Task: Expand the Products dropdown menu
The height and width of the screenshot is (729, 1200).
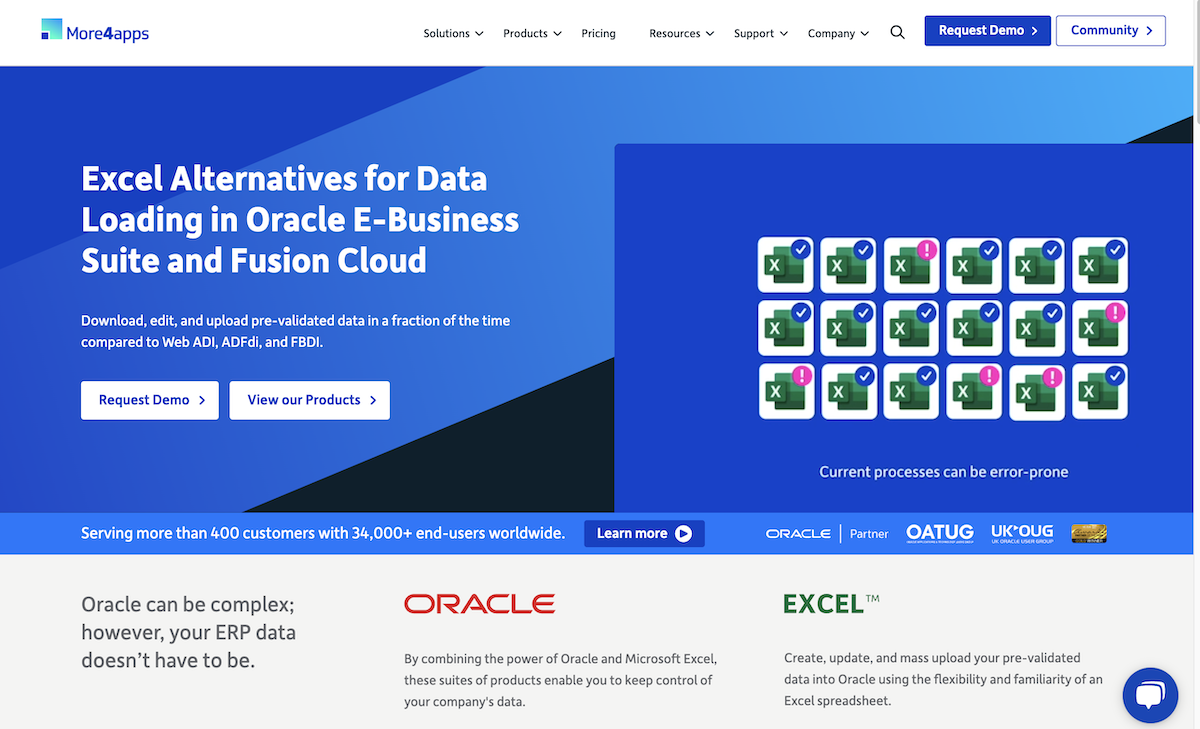Action: [532, 33]
